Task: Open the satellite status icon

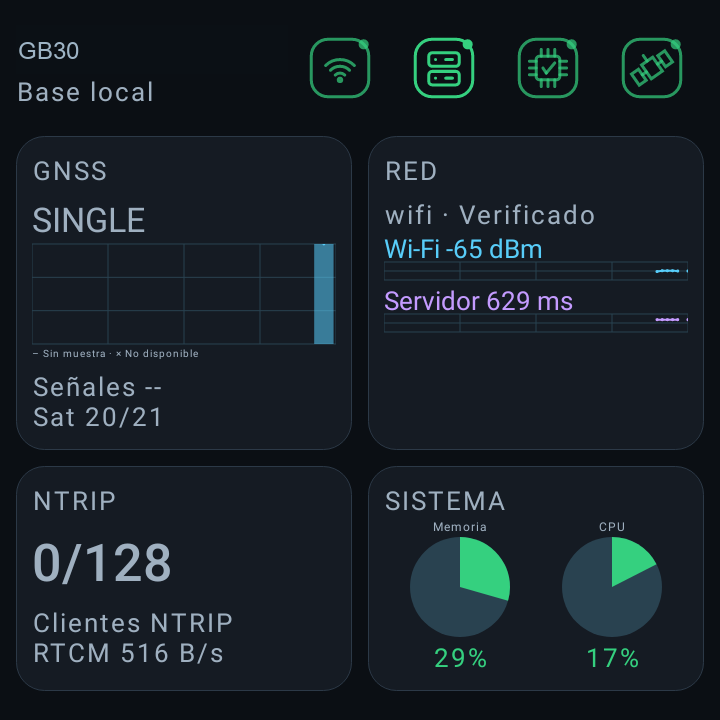Action: click(x=652, y=68)
